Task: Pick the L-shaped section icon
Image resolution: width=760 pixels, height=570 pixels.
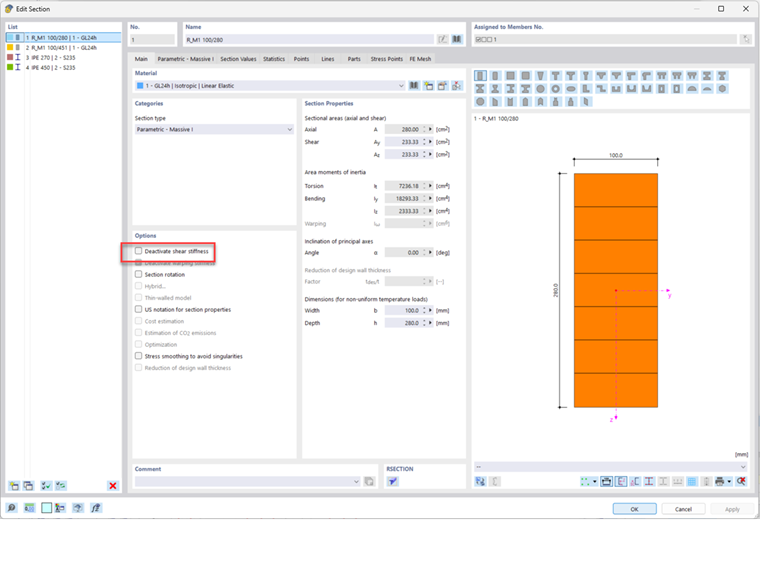Action: (x=586, y=89)
